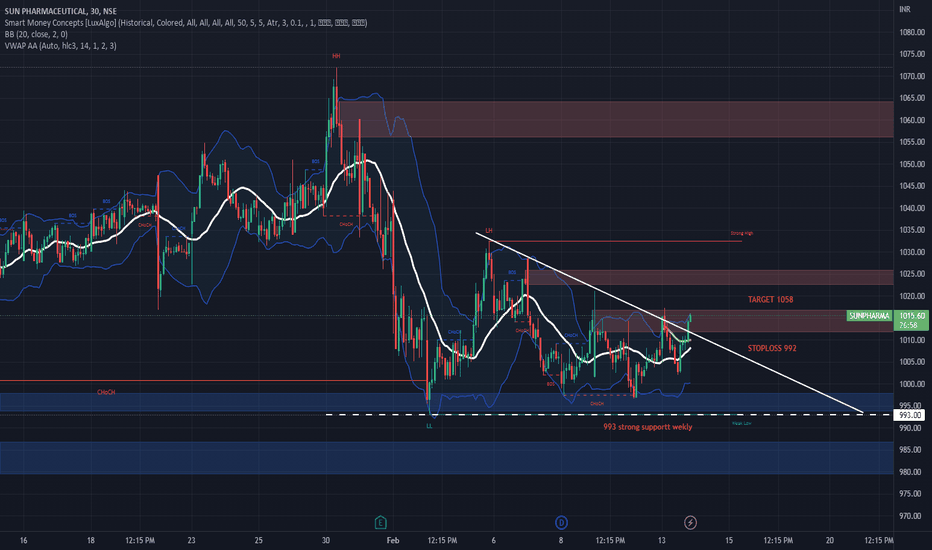Click the green SUNPHARMA symbol tag

coord(869,316)
